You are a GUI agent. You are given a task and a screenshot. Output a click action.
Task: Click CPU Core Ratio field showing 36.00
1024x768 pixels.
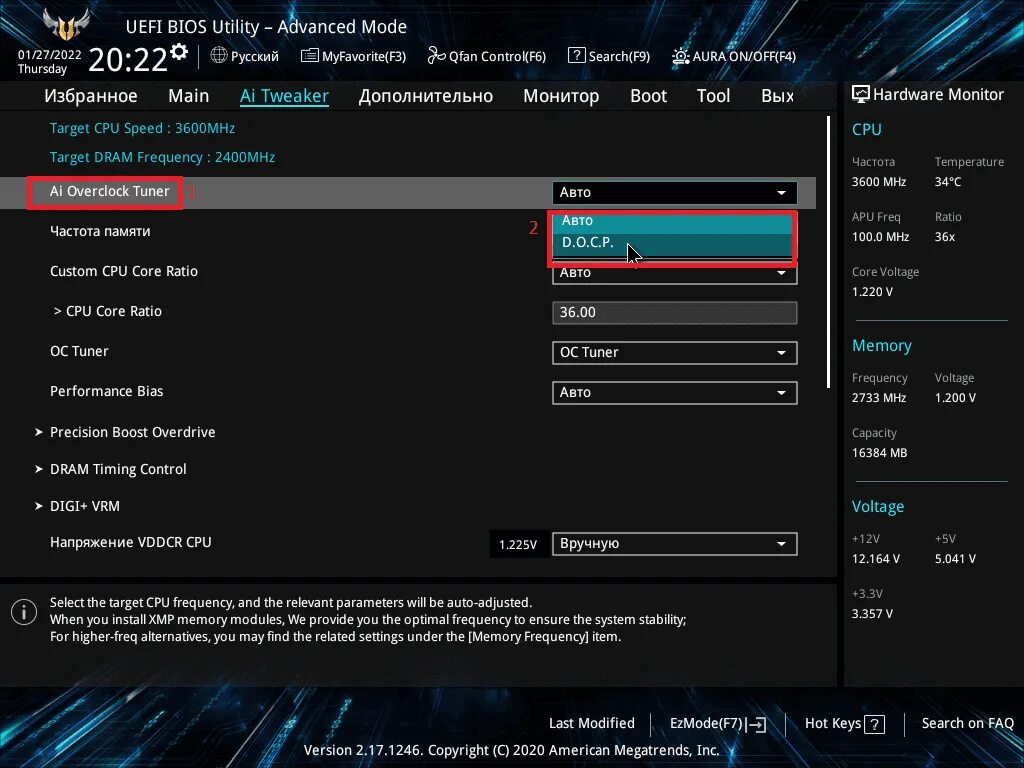(x=675, y=313)
